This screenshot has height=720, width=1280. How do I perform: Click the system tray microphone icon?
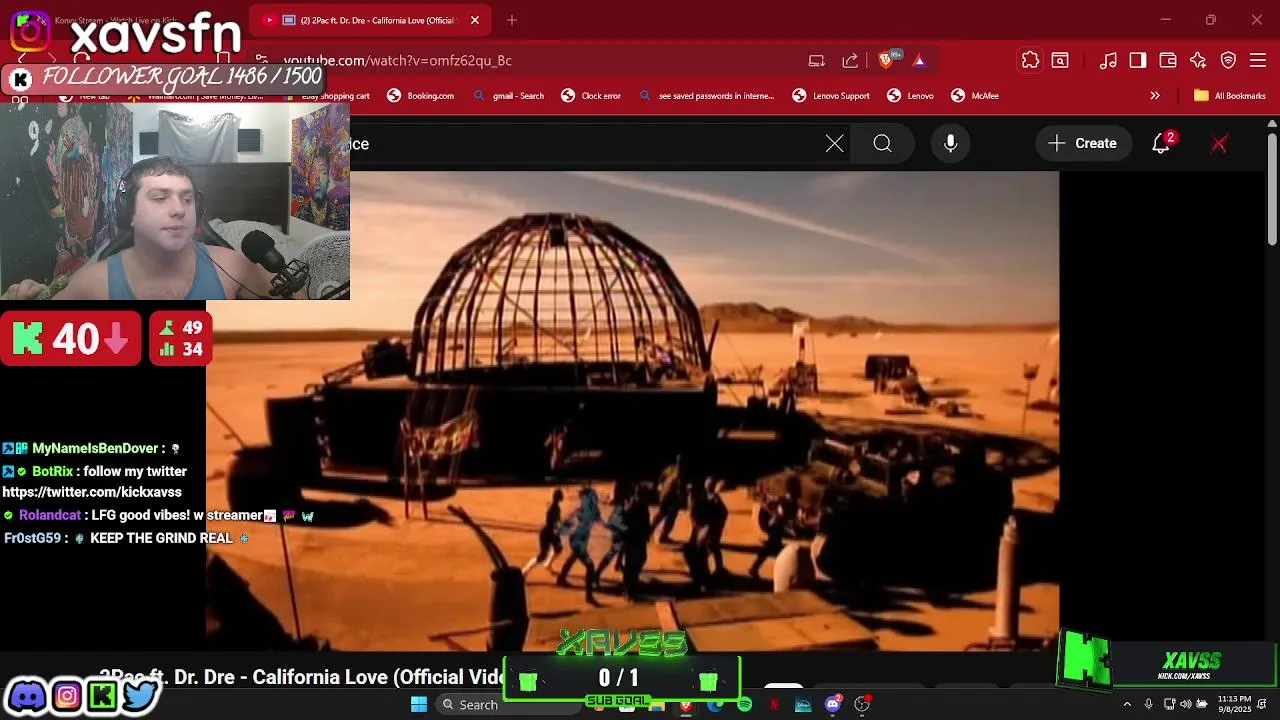pos(1148,705)
